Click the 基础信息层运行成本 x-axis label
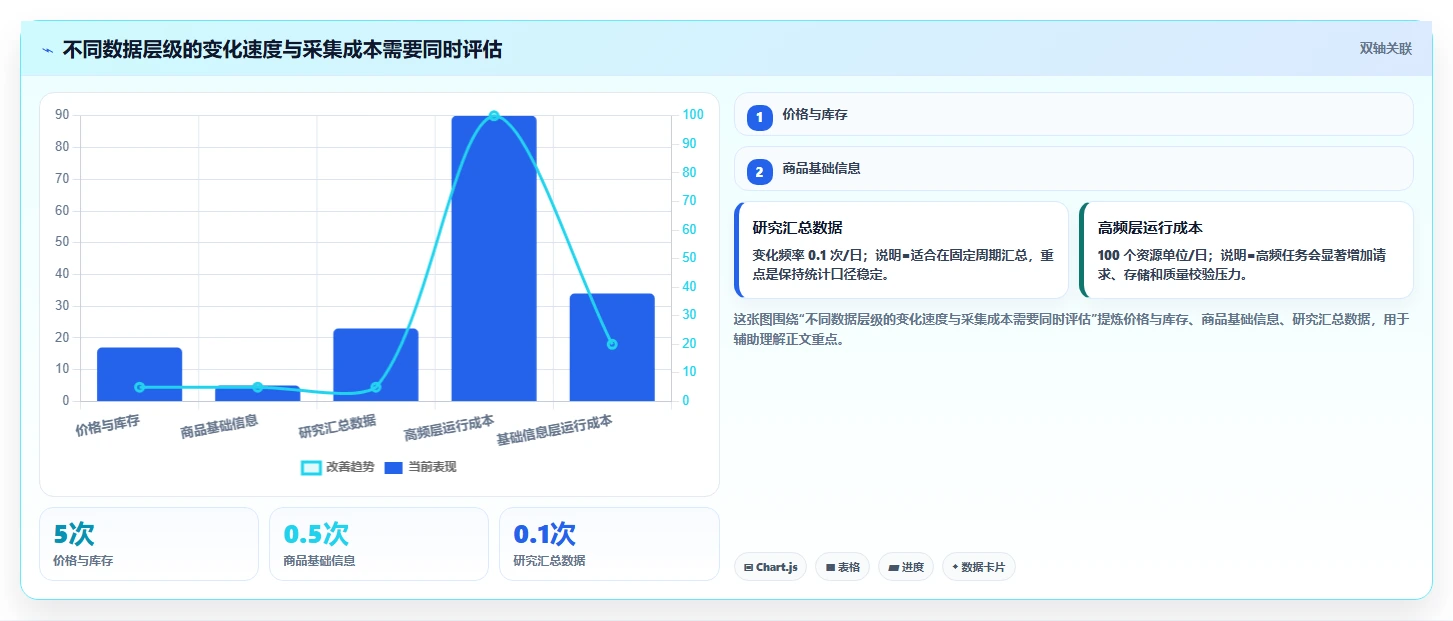The width and height of the screenshot is (1453, 621). (x=555, y=431)
